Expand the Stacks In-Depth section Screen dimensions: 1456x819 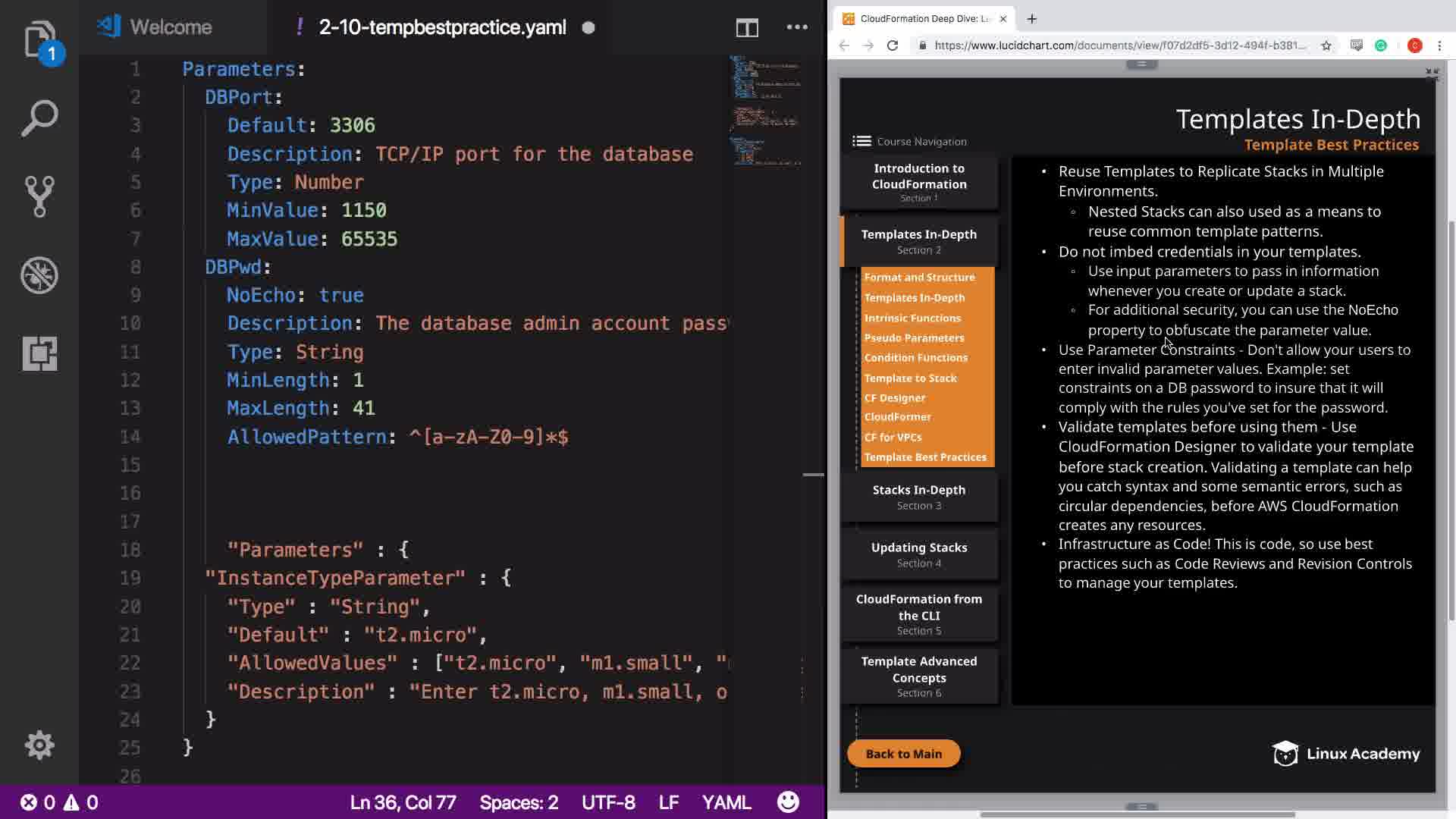point(918,497)
